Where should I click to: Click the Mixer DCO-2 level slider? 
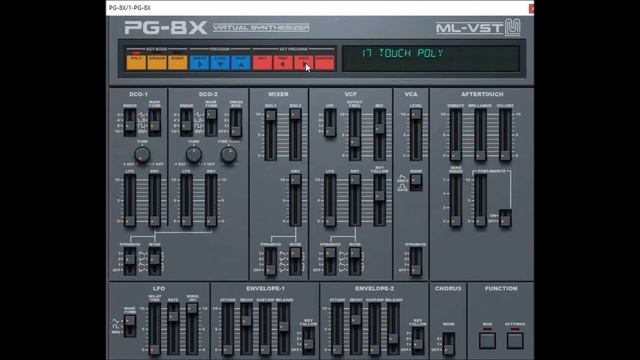(296, 135)
